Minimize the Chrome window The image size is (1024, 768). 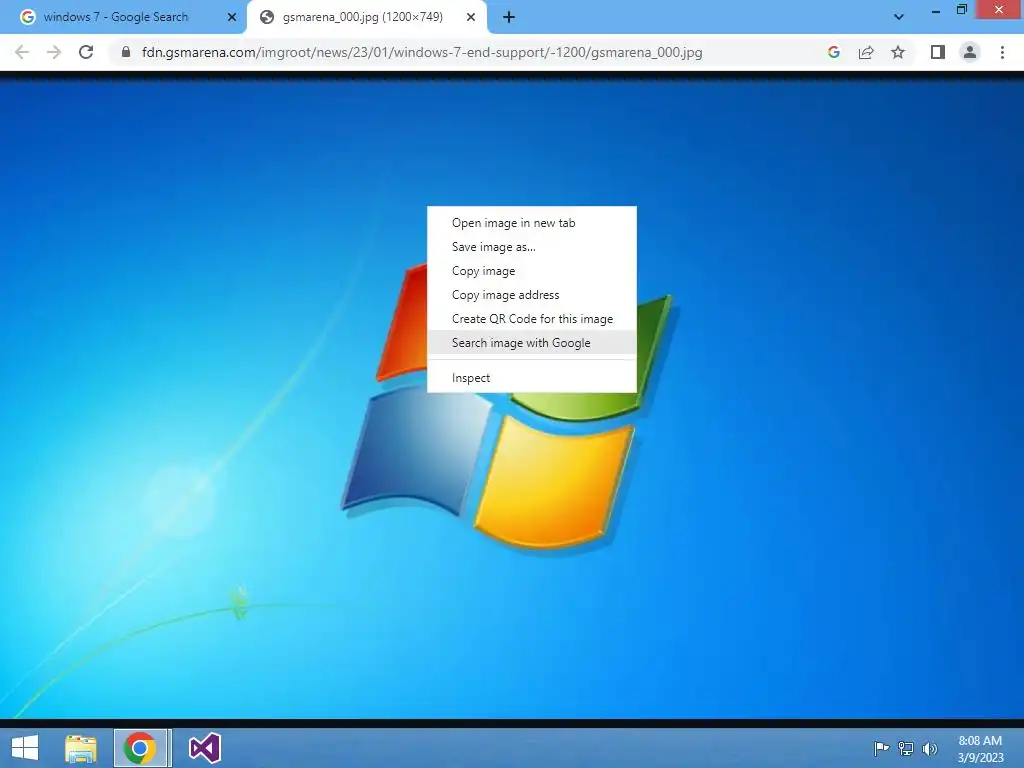click(936, 10)
